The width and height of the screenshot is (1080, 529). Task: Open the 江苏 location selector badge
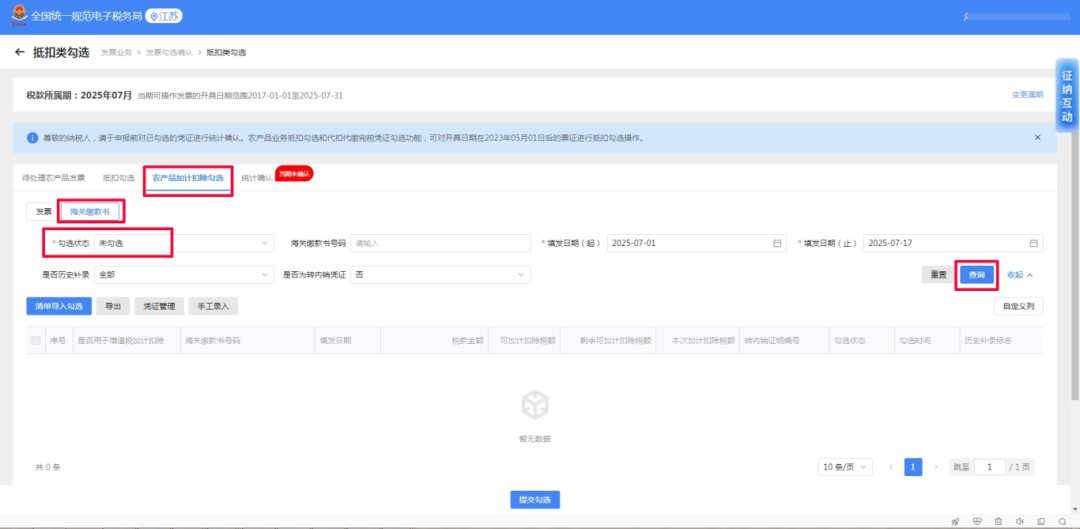pyautogui.click(x=164, y=16)
